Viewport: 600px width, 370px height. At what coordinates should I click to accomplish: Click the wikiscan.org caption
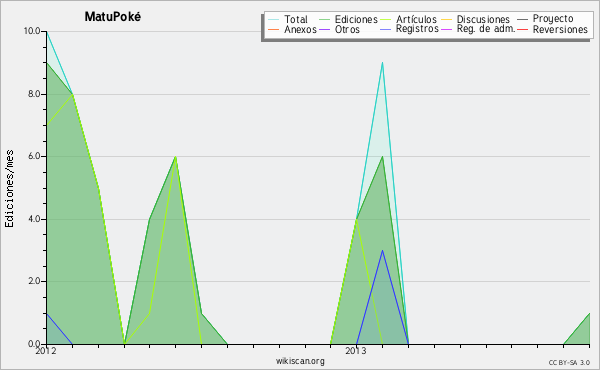point(300,361)
